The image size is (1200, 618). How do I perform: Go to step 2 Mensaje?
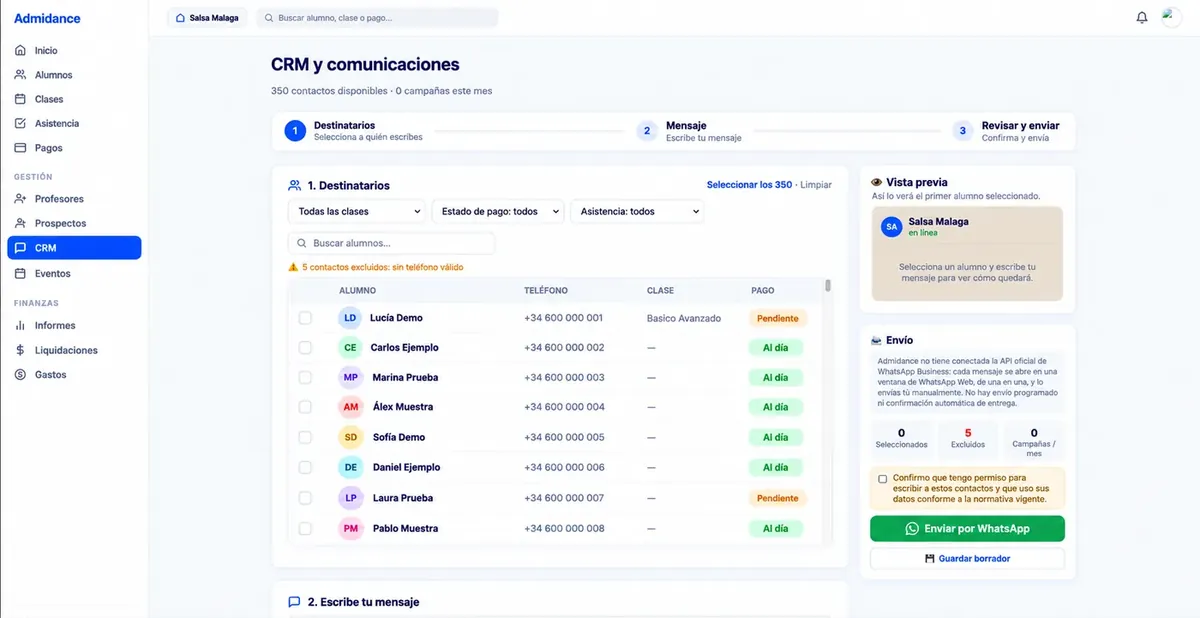click(689, 131)
